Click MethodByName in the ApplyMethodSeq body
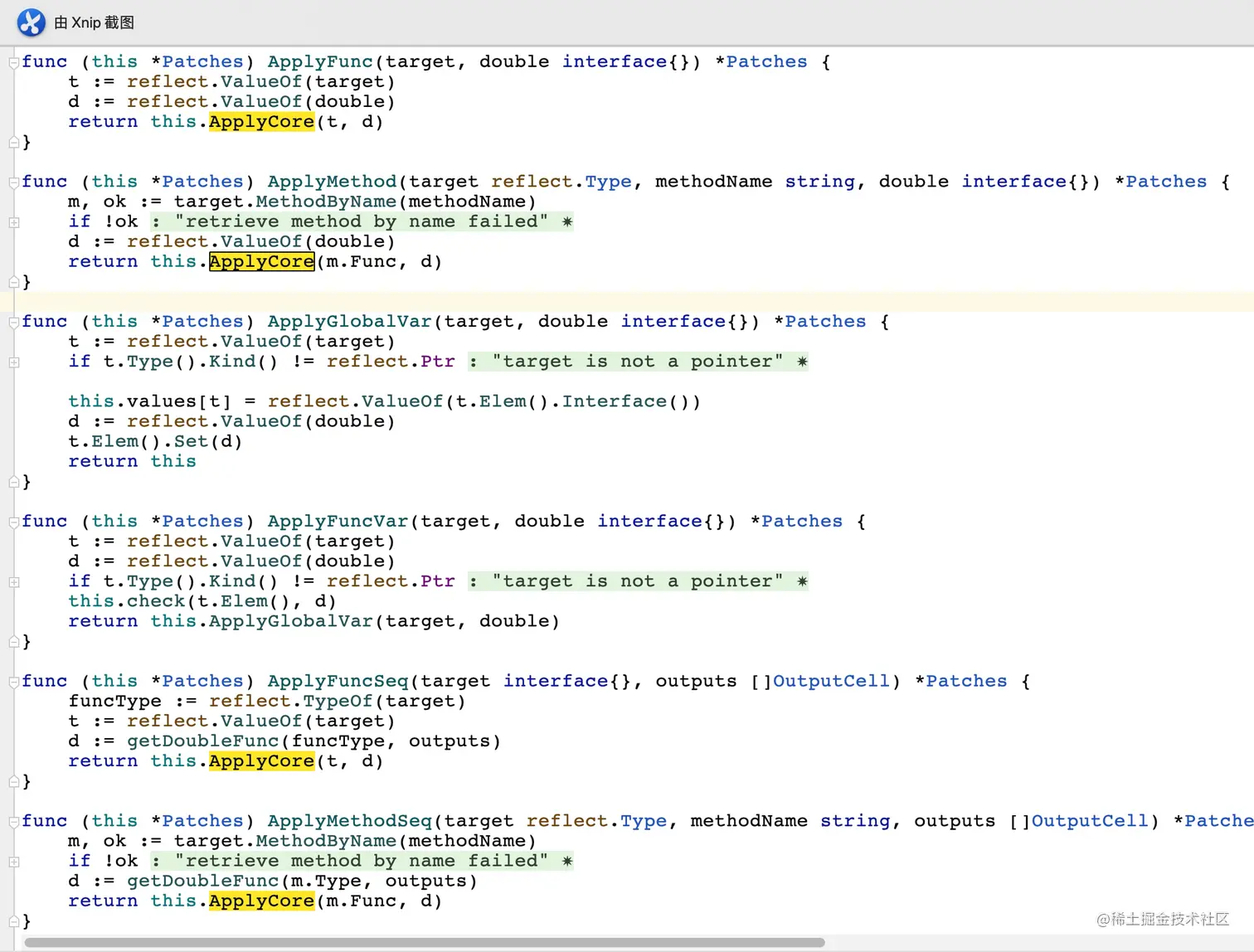Screen dimensions: 1254x952 [x=326, y=842]
